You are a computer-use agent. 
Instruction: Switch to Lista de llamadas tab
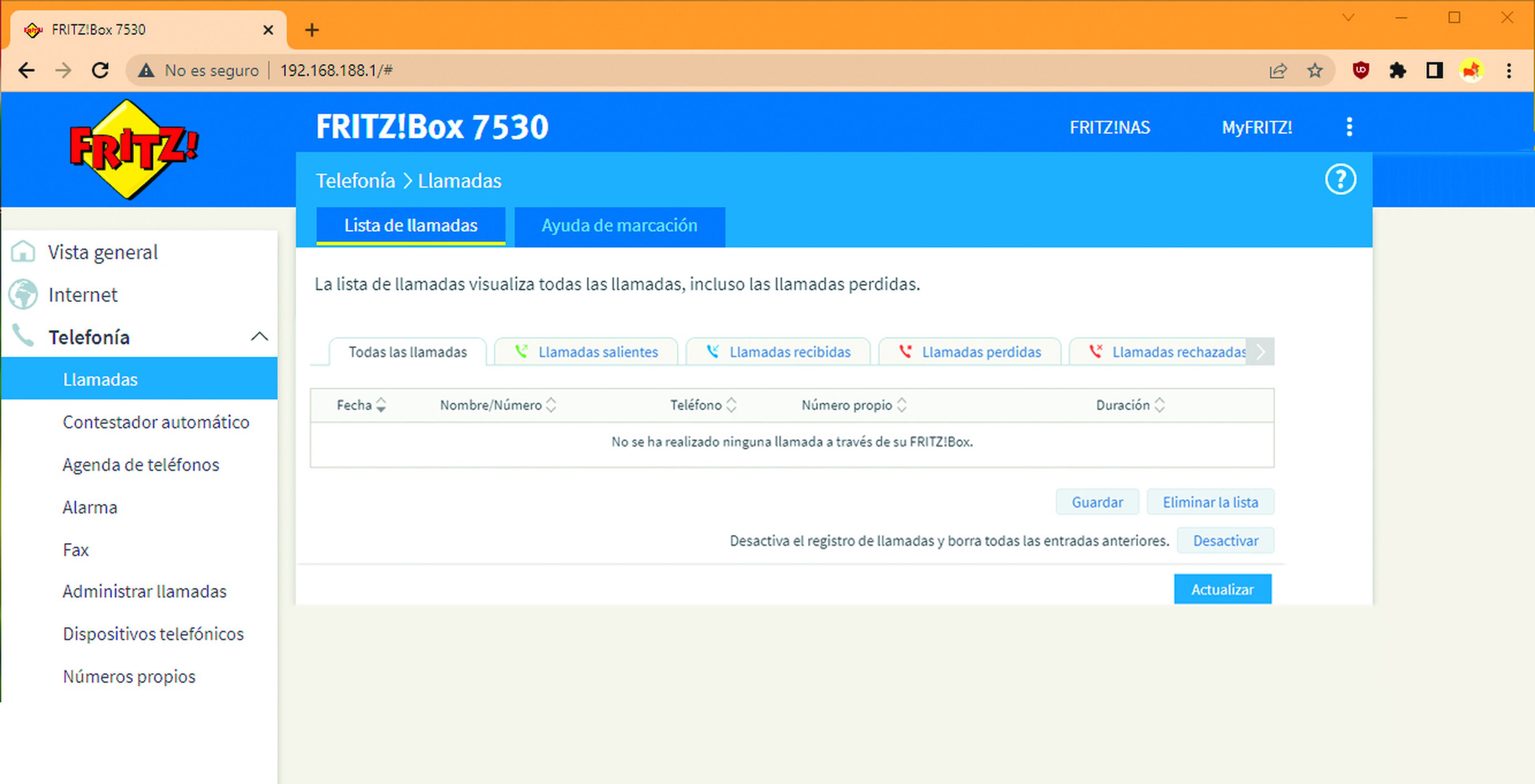[411, 226]
